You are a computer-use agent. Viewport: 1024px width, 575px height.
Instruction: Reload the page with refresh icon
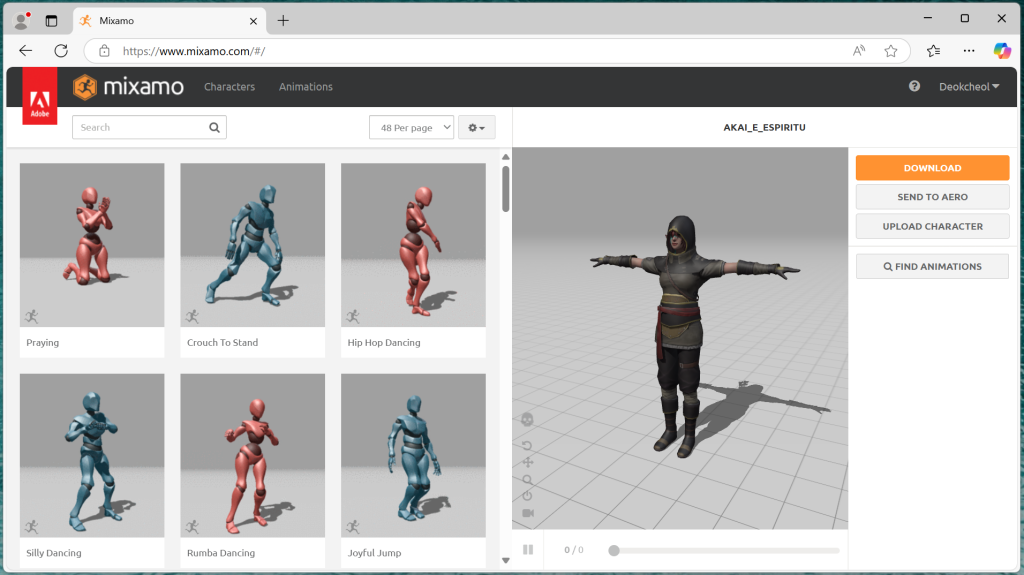pos(61,51)
